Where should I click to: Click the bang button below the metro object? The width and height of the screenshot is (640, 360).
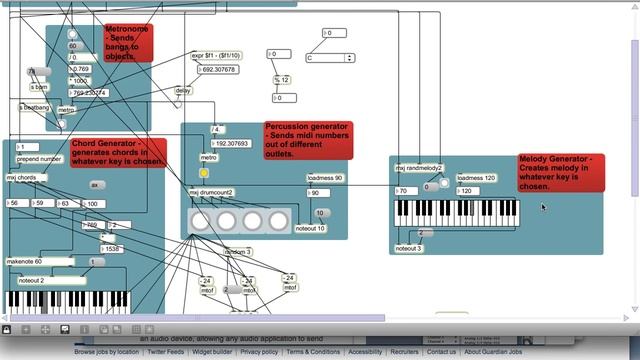[x=61, y=124]
